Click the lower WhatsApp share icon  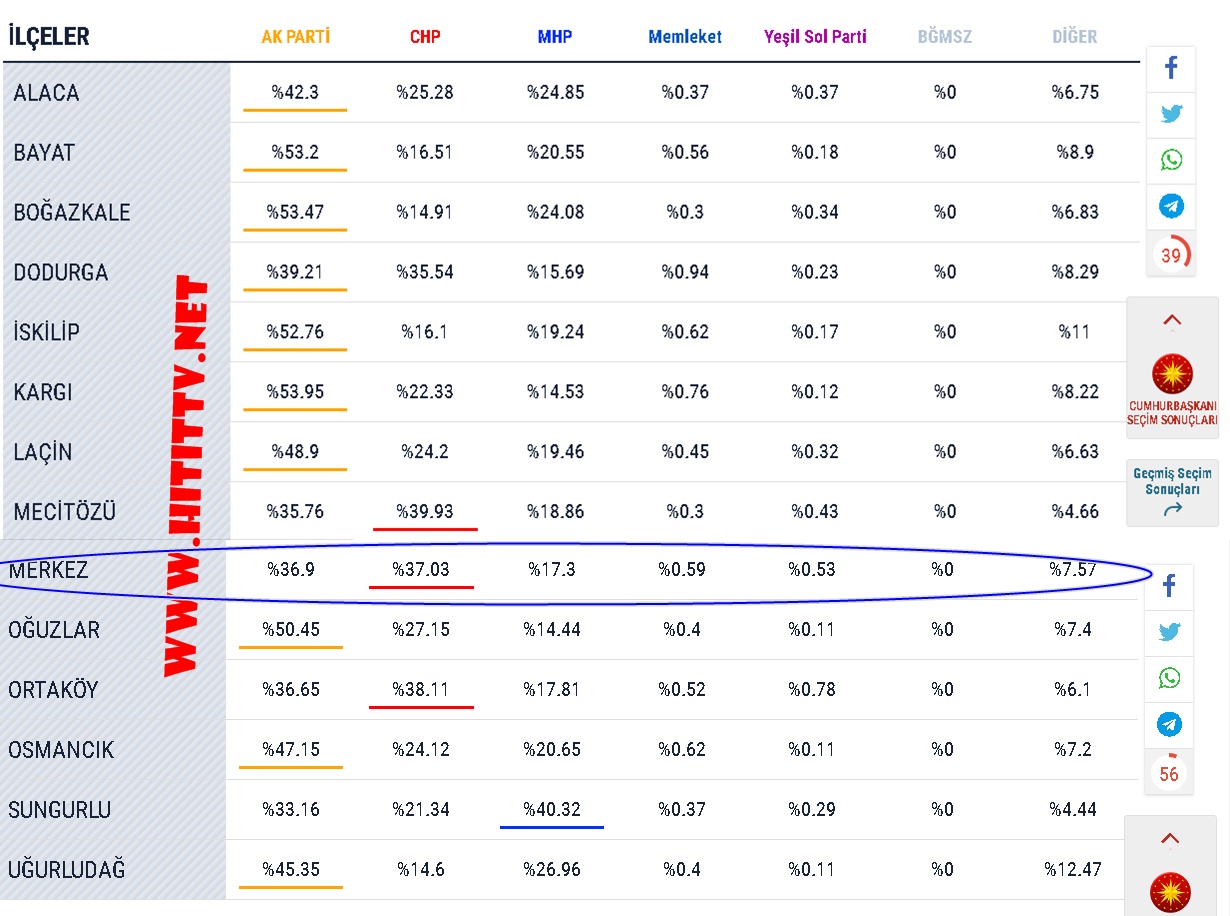coord(1169,678)
